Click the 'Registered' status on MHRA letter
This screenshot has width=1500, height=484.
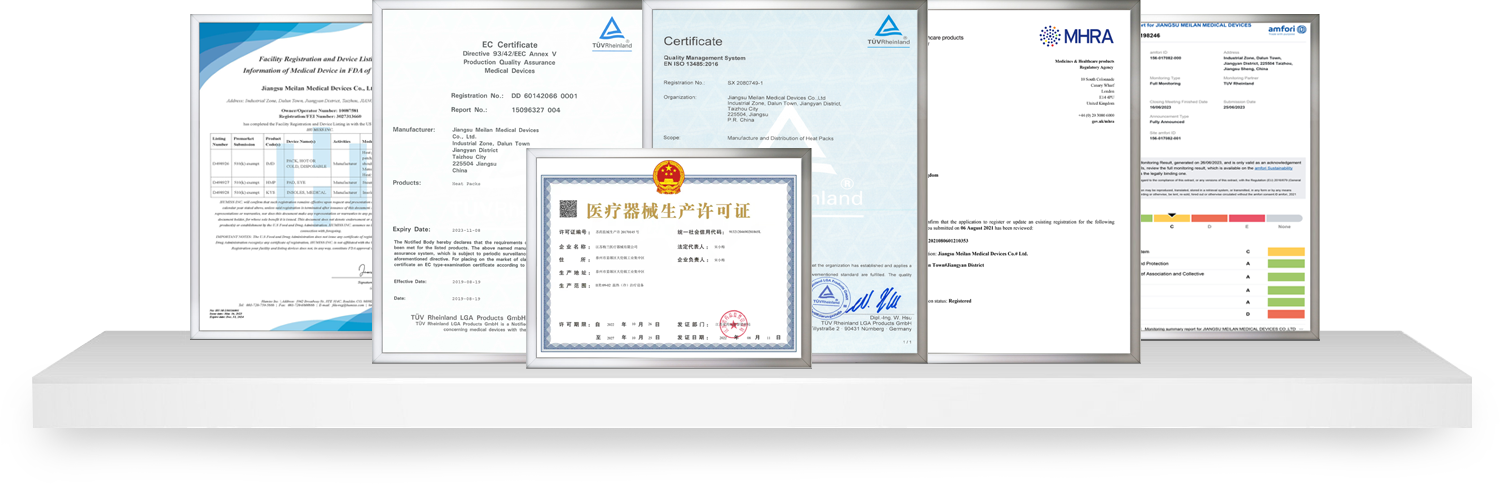(959, 300)
